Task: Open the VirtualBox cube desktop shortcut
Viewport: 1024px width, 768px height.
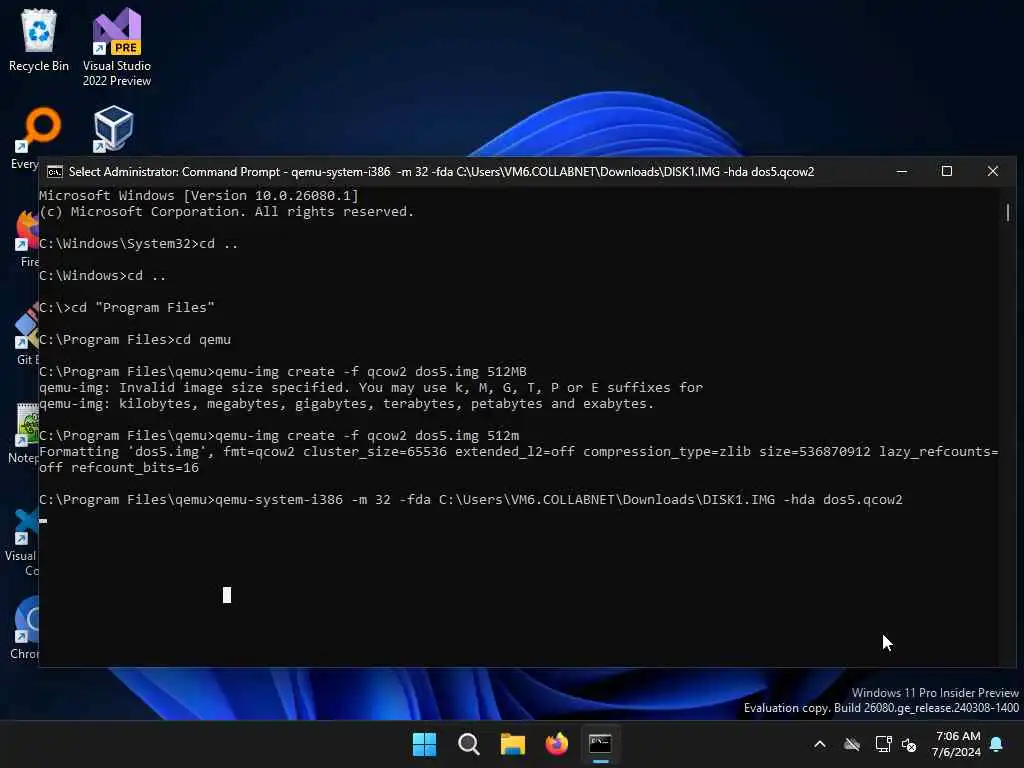Action: point(113,129)
